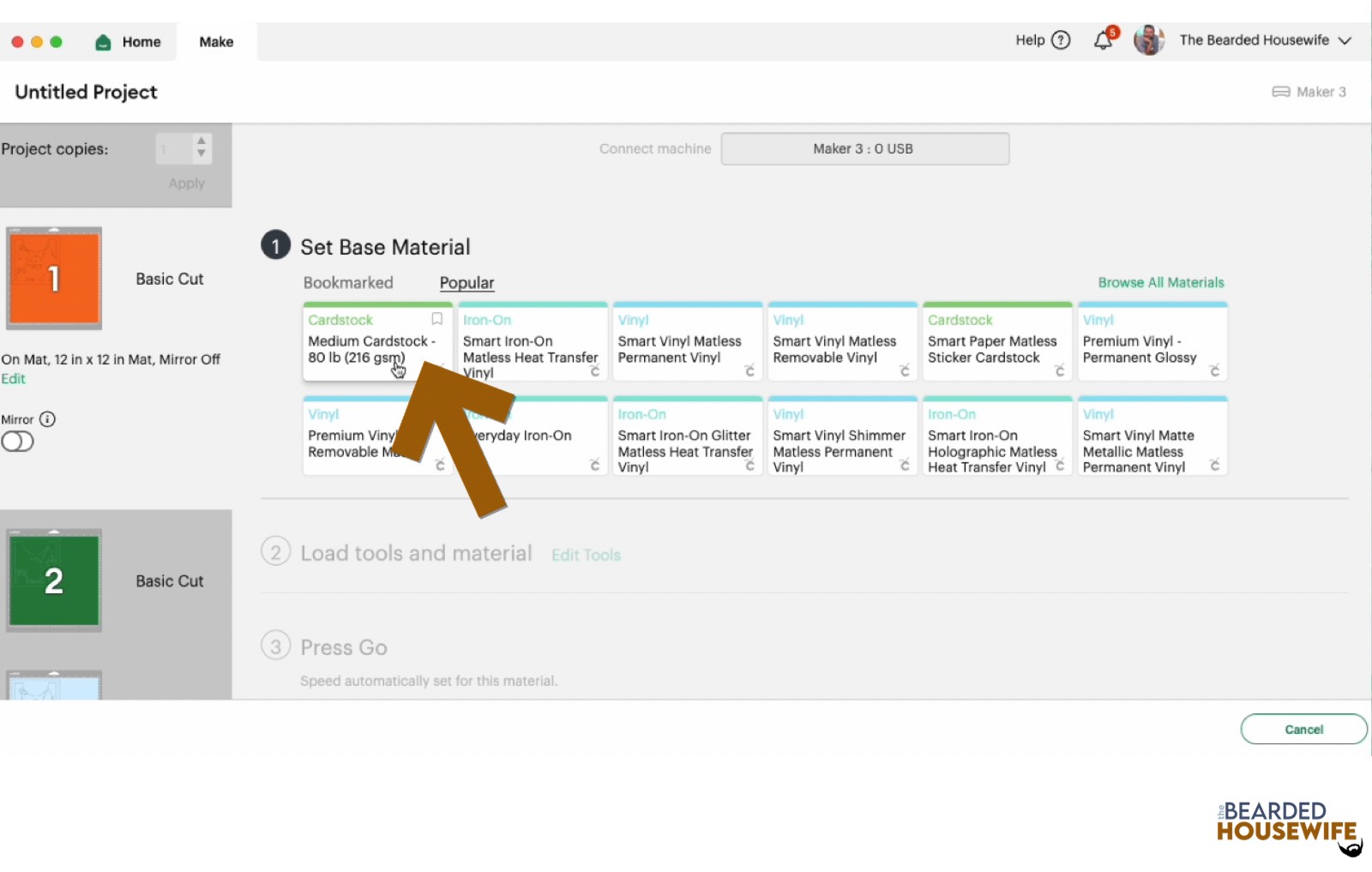
Task: Bookmark the Medium Cardstock material
Action: 436,319
